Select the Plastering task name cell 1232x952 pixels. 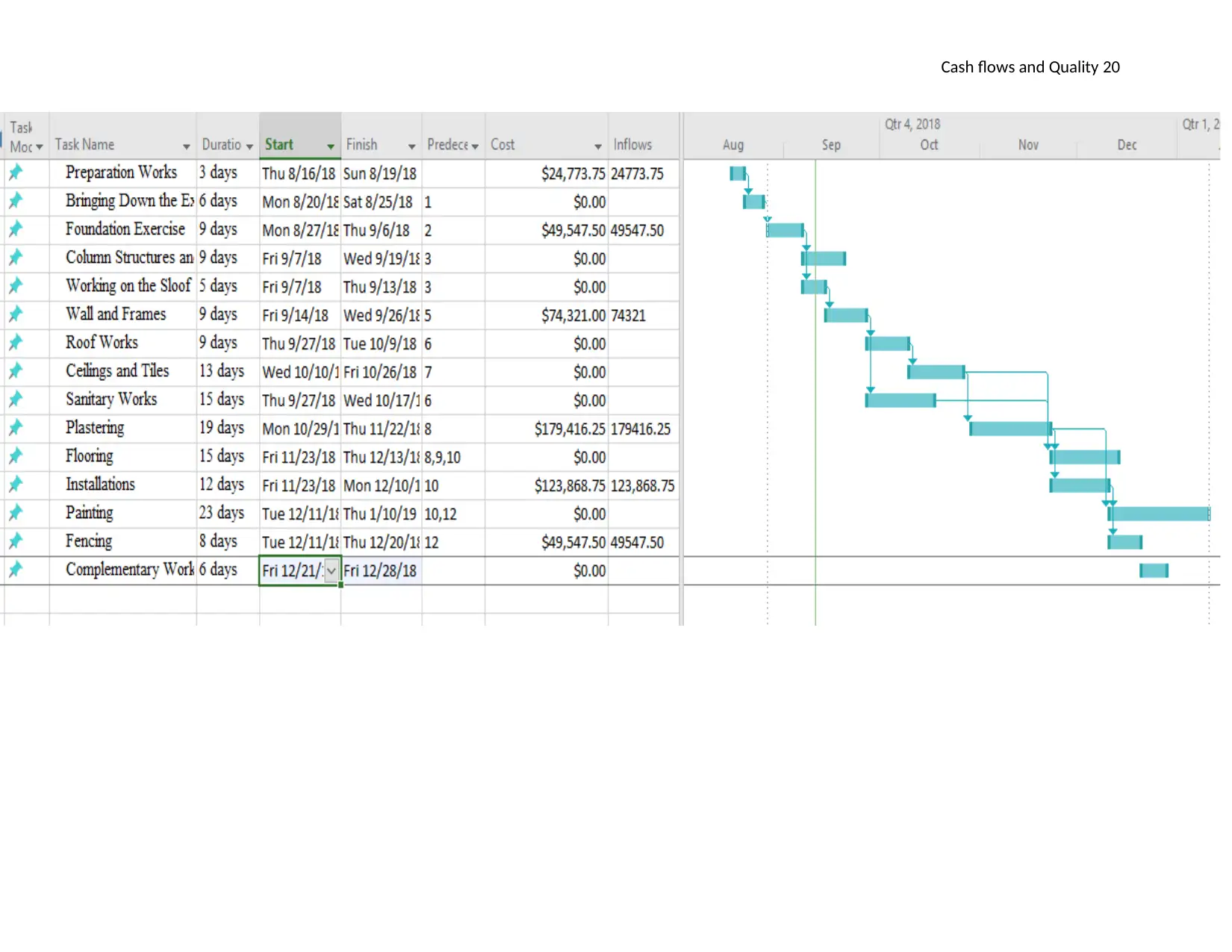[x=122, y=429]
